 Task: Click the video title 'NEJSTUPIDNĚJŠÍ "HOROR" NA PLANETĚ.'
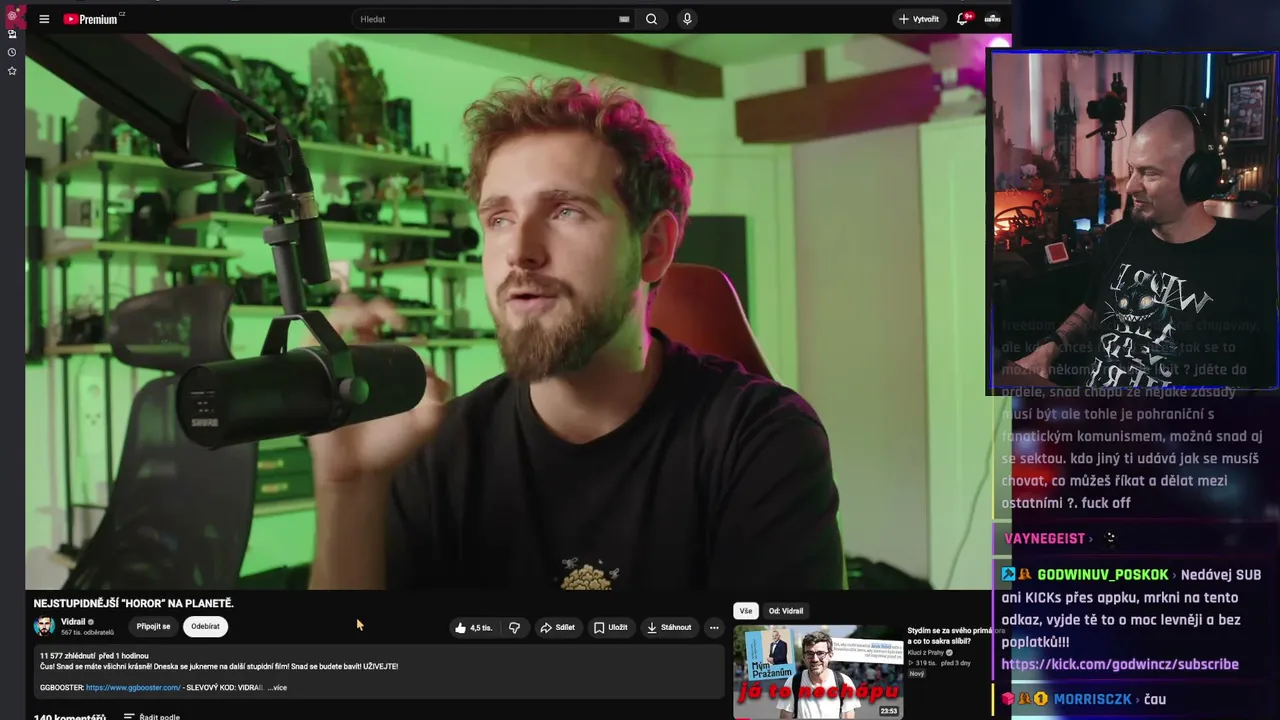(134, 603)
